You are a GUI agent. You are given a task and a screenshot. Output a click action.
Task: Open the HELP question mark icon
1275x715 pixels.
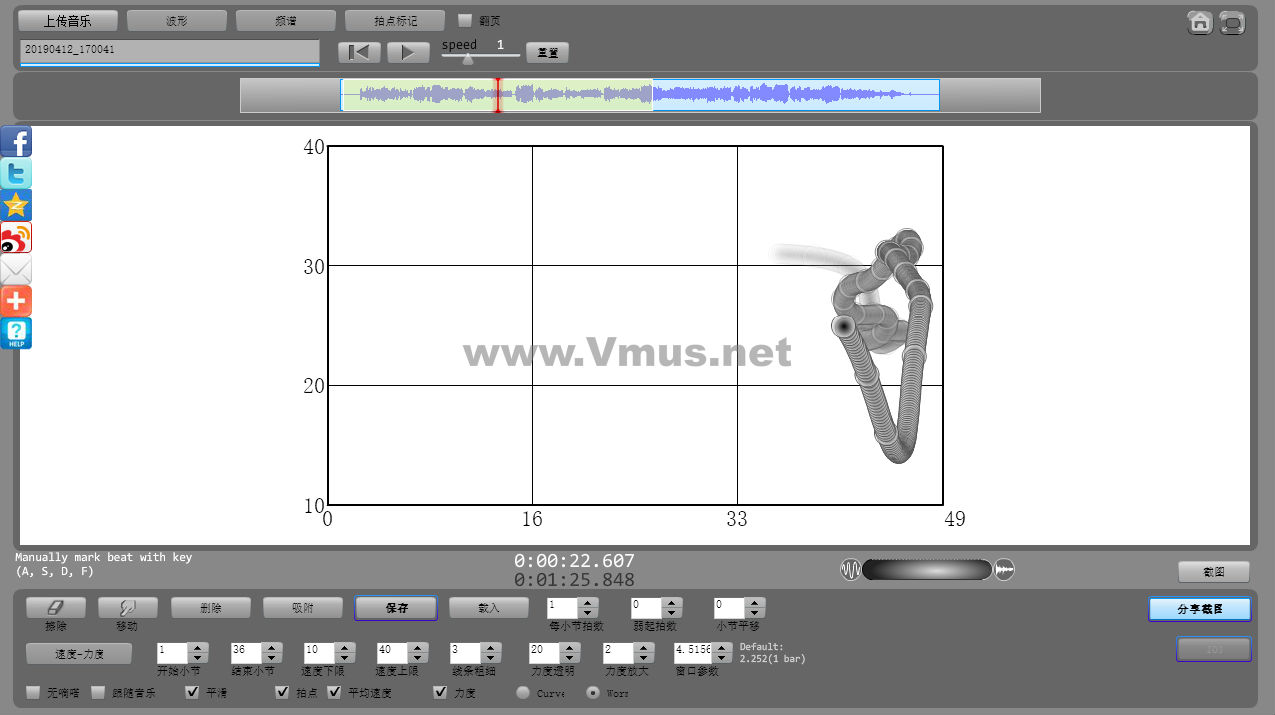16,334
